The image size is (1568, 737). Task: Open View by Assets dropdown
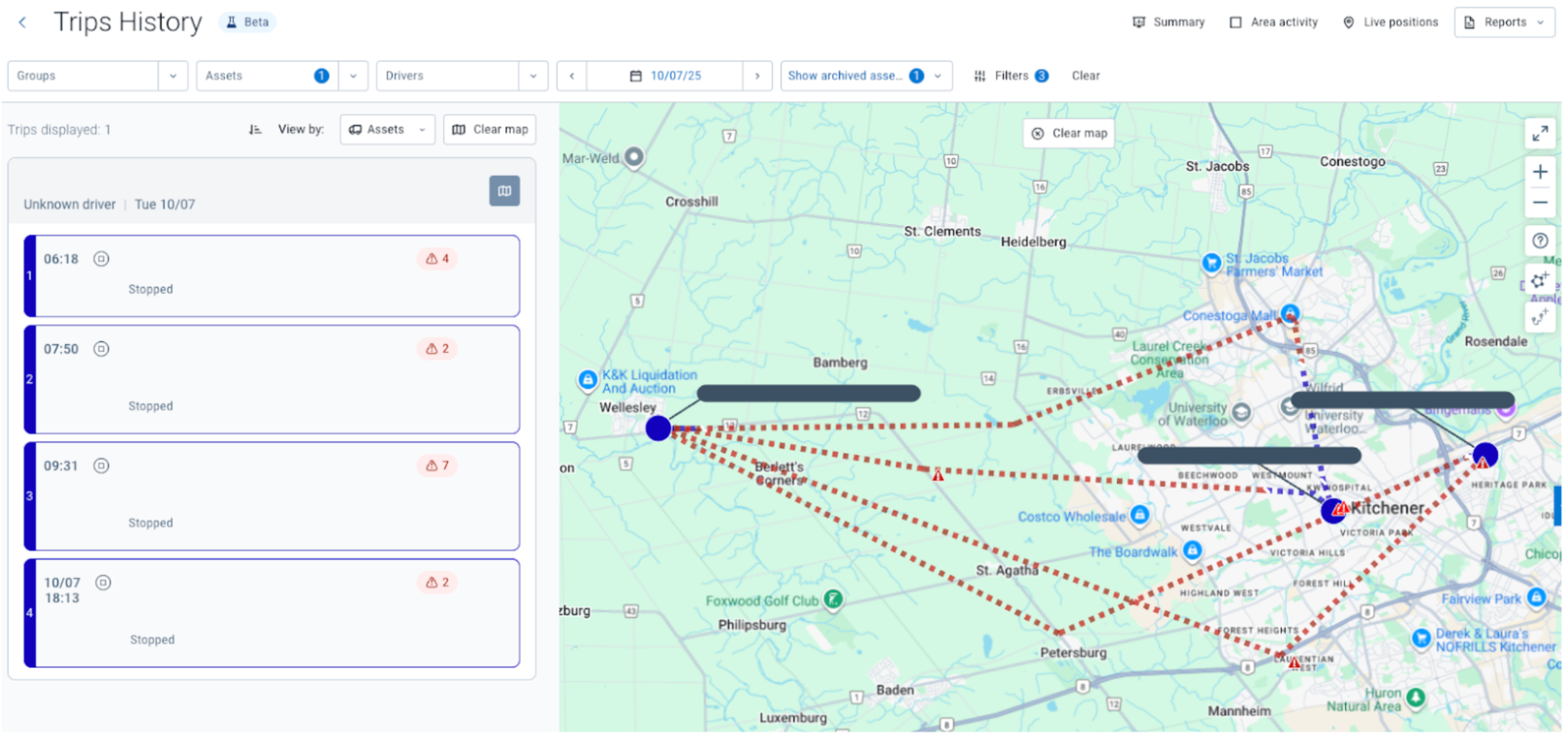(387, 129)
